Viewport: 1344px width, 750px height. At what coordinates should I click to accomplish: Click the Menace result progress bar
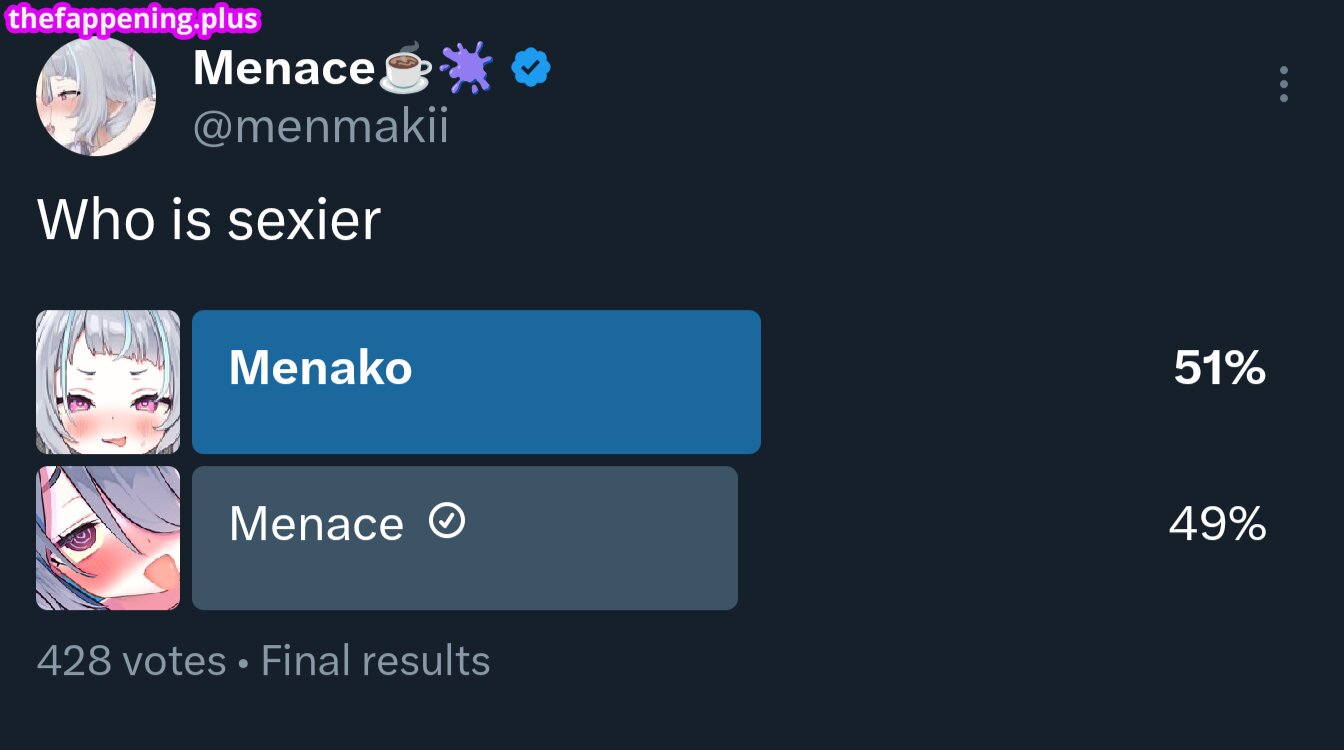[465, 537]
